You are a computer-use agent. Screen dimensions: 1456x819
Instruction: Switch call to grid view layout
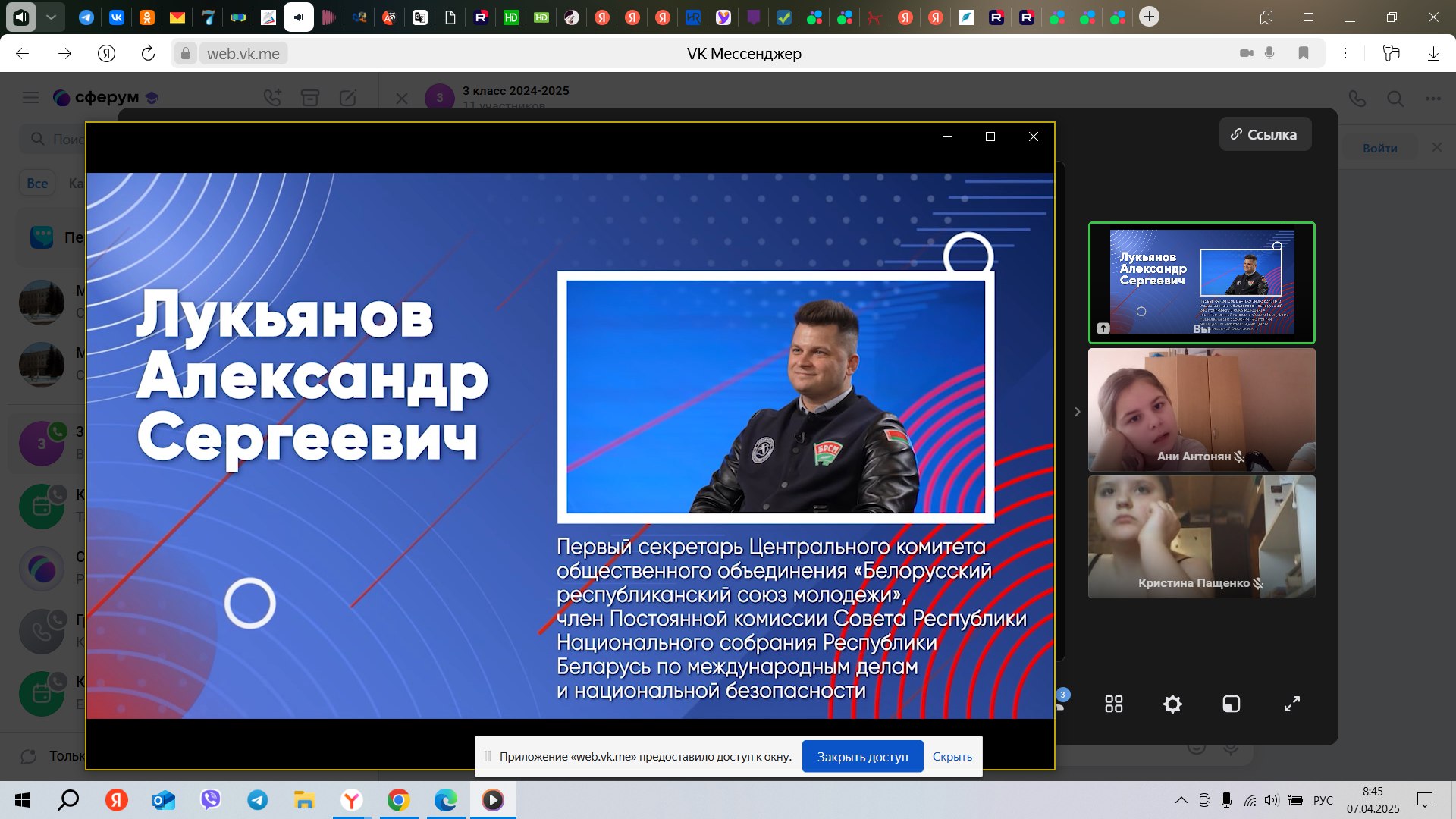1113,704
